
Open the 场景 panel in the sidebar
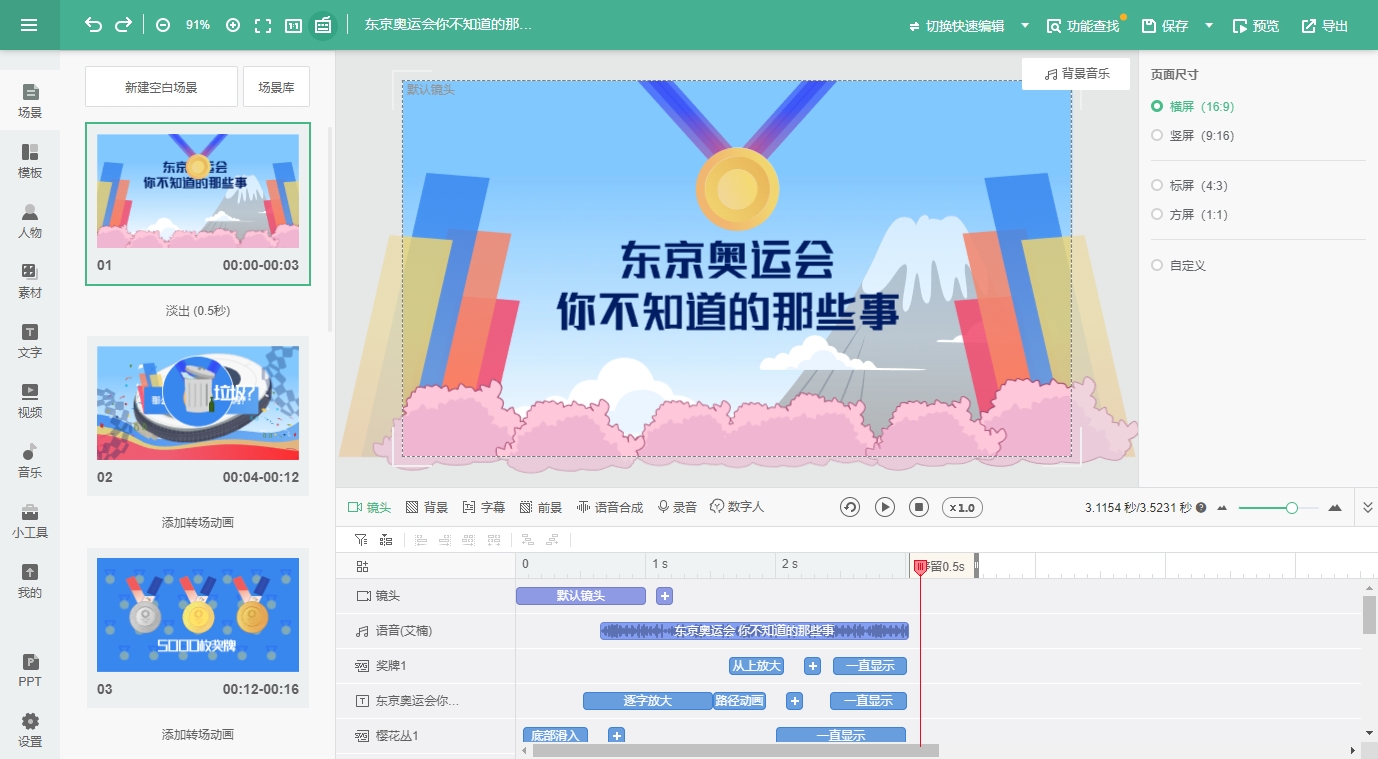coord(30,101)
